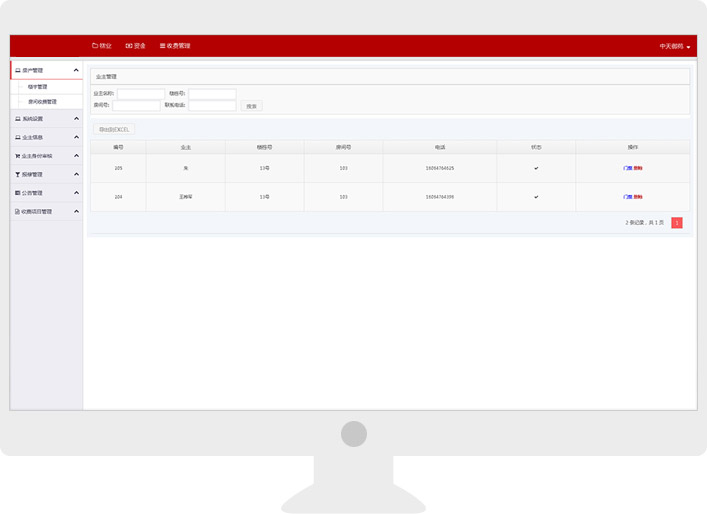Viewport: 707px width, 514px height.
Task: Click the list icon beside 收费管理
Action: (163, 46)
